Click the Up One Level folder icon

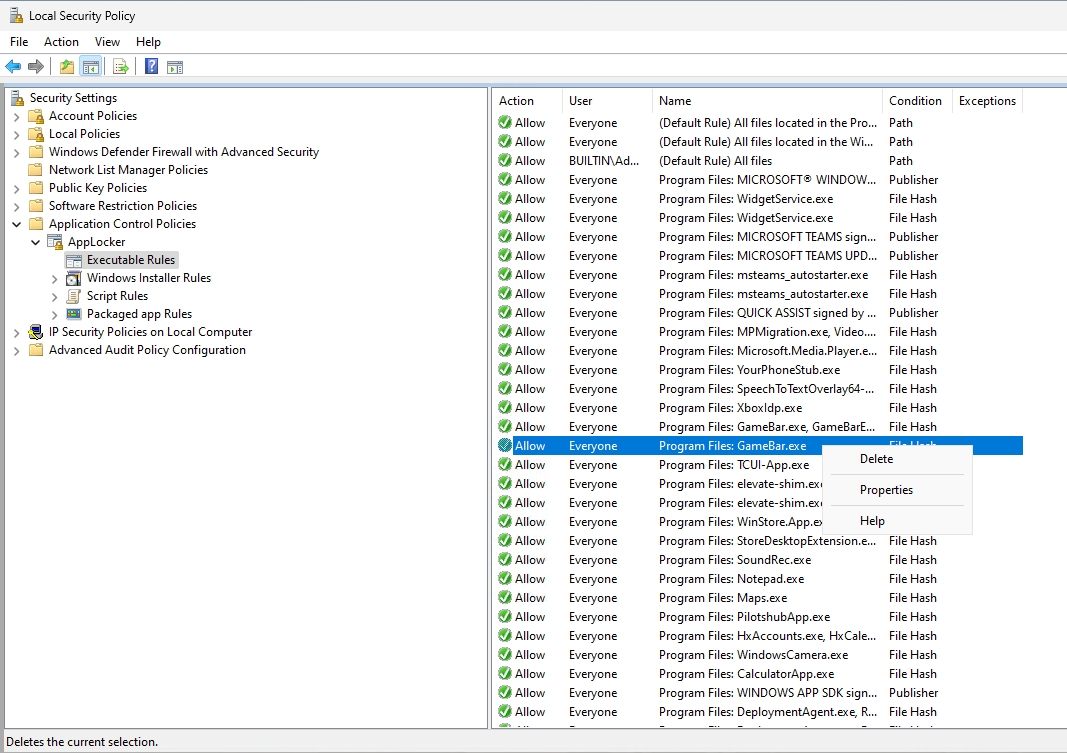pos(65,66)
